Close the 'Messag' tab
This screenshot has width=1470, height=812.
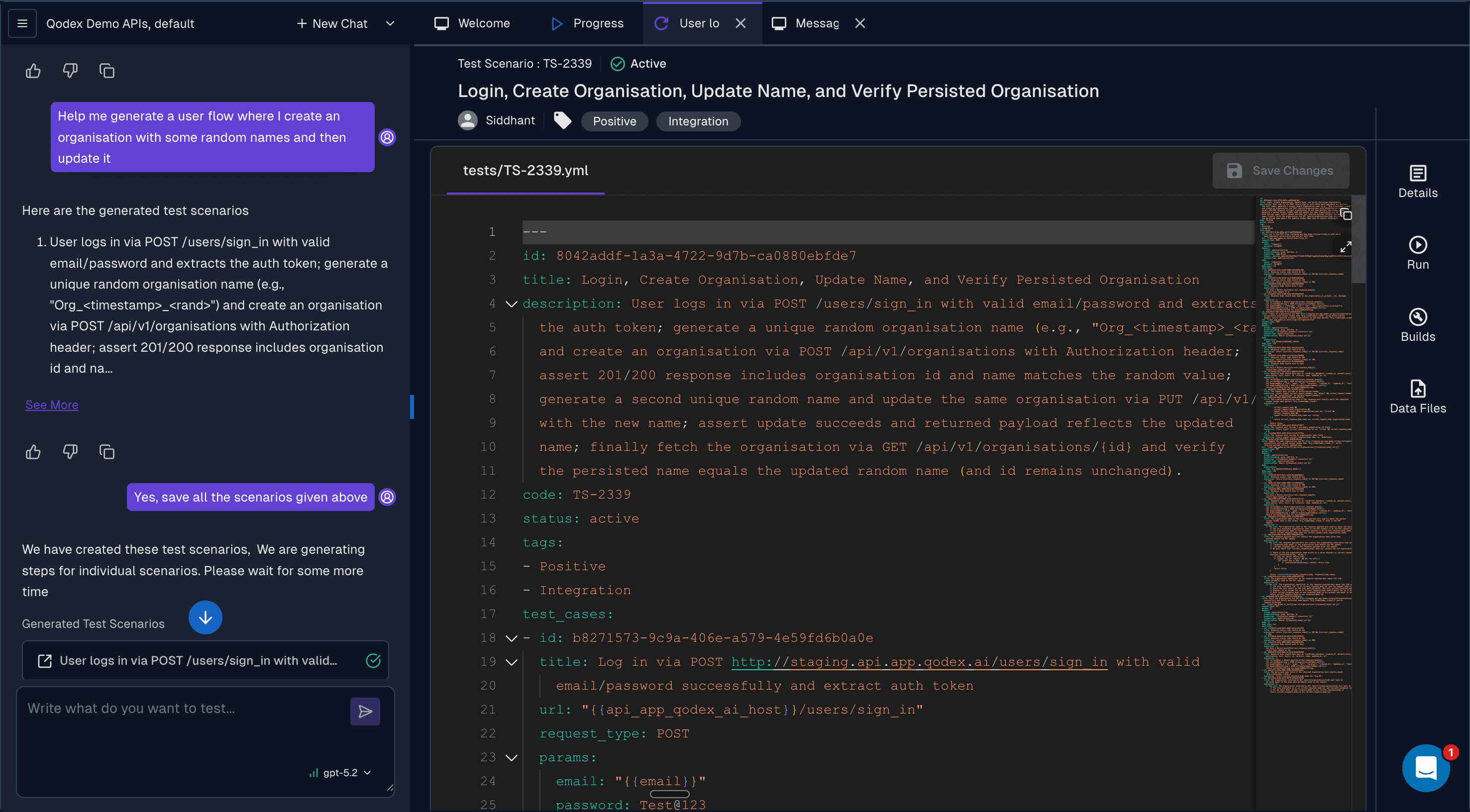pyautogui.click(x=860, y=23)
